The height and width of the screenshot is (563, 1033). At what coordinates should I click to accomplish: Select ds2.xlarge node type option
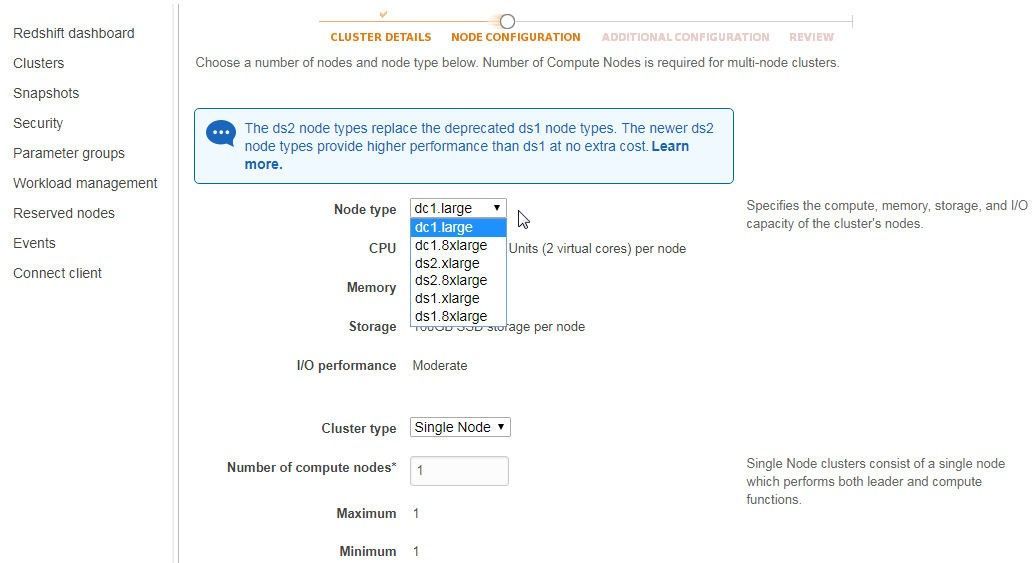[447, 263]
